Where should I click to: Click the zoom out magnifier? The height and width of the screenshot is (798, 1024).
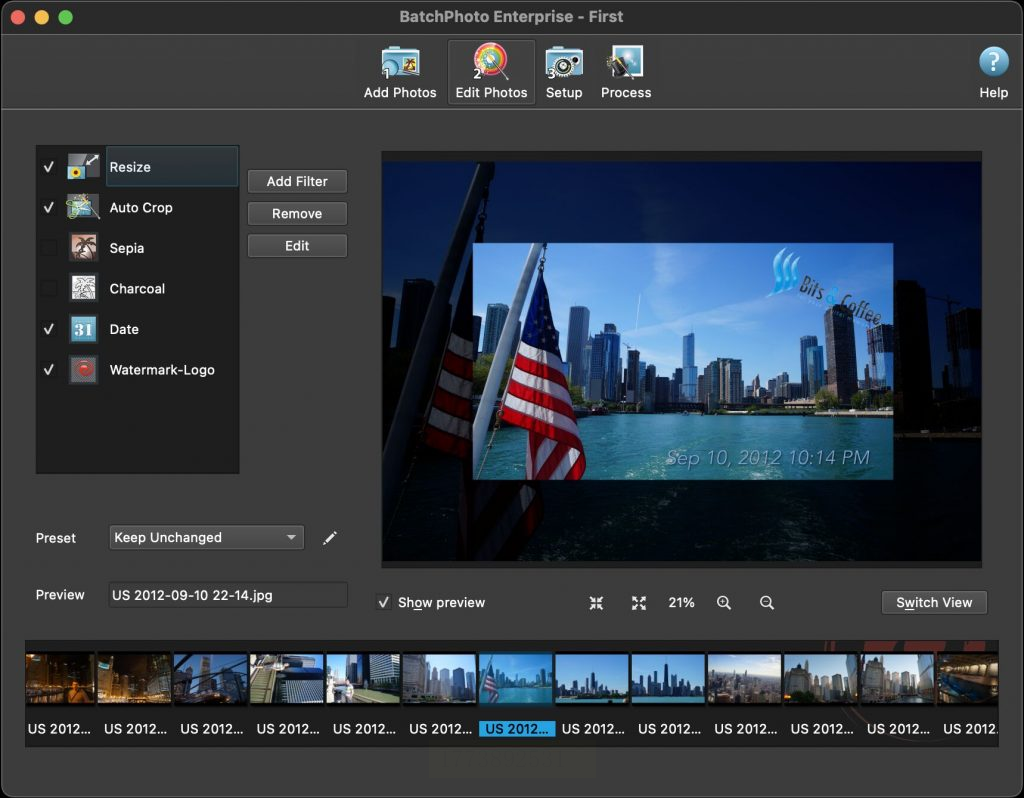767,603
